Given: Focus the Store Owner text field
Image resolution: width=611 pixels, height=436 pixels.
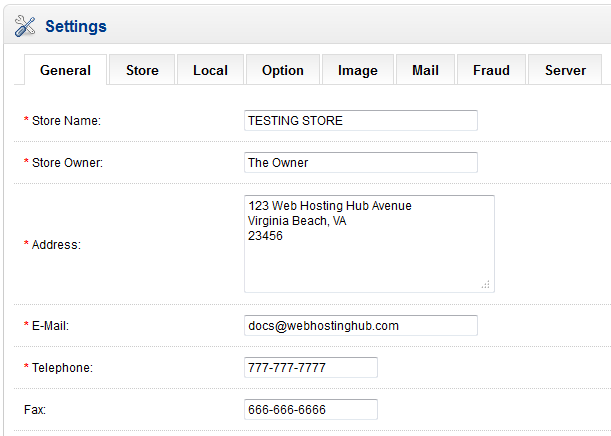Looking at the screenshot, I should [360, 163].
